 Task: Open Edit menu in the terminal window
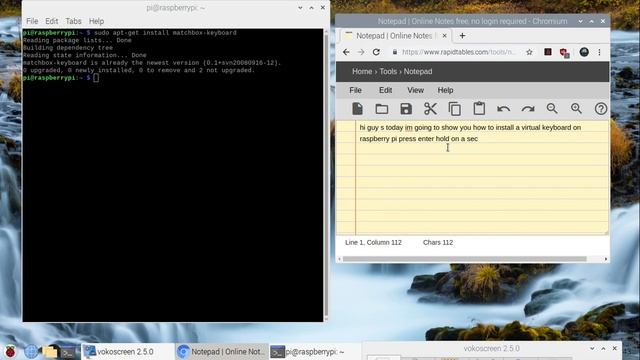point(51,21)
